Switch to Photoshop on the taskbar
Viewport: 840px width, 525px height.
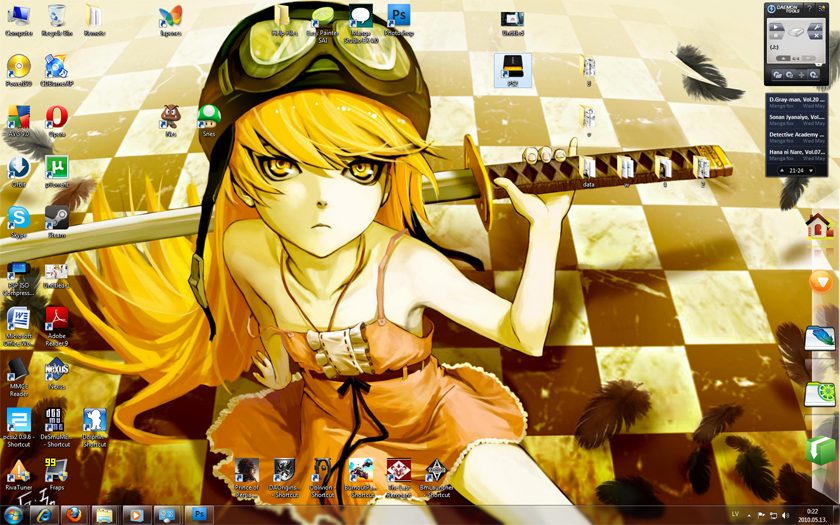pos(199,515)
